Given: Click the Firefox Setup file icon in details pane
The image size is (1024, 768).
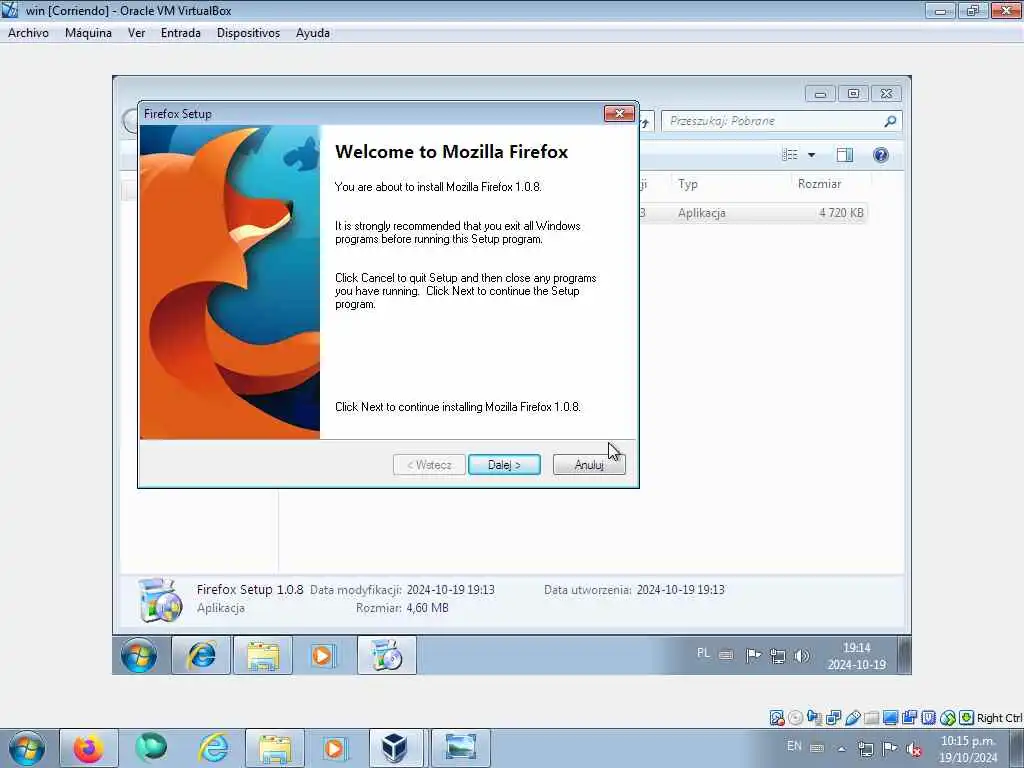Looking at the screenshot, I should tap(160, 599).
